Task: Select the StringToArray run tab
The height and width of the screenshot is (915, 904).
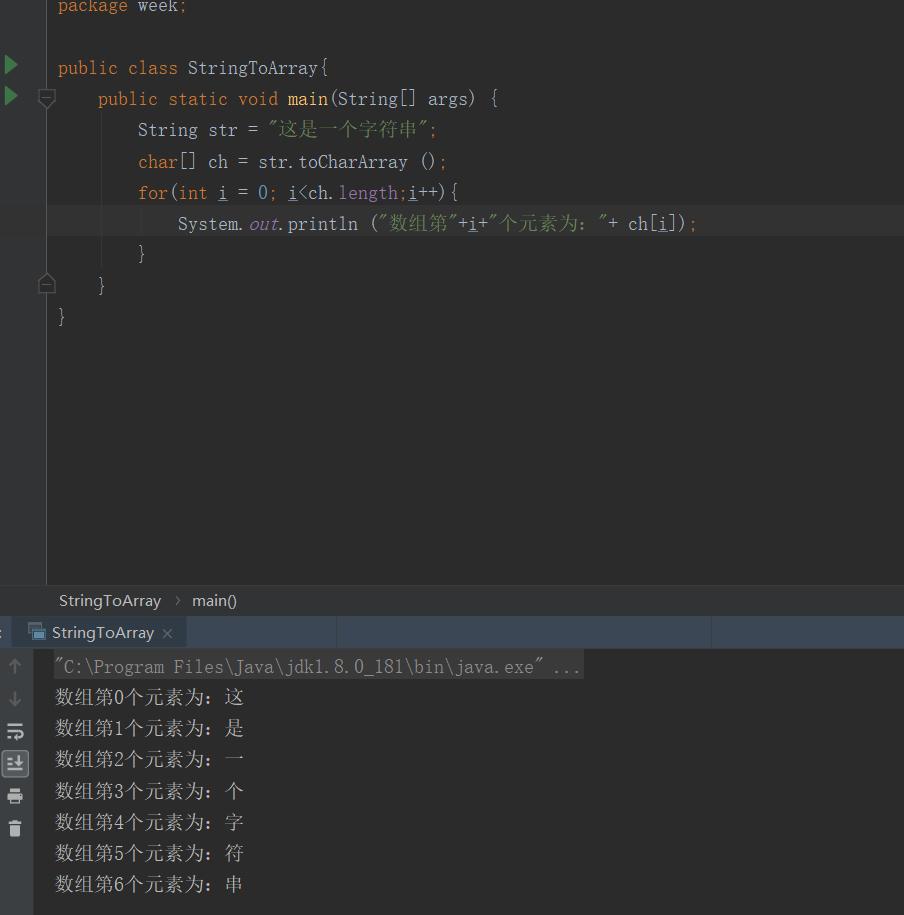Action: (x=102, y=633)
